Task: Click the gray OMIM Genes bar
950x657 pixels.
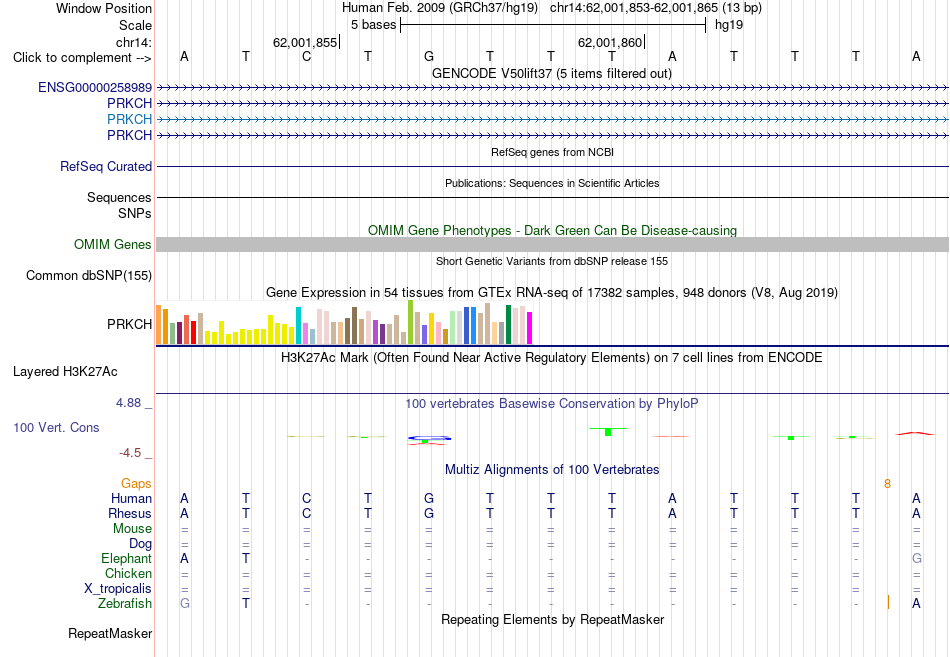Action: point(552,244)
